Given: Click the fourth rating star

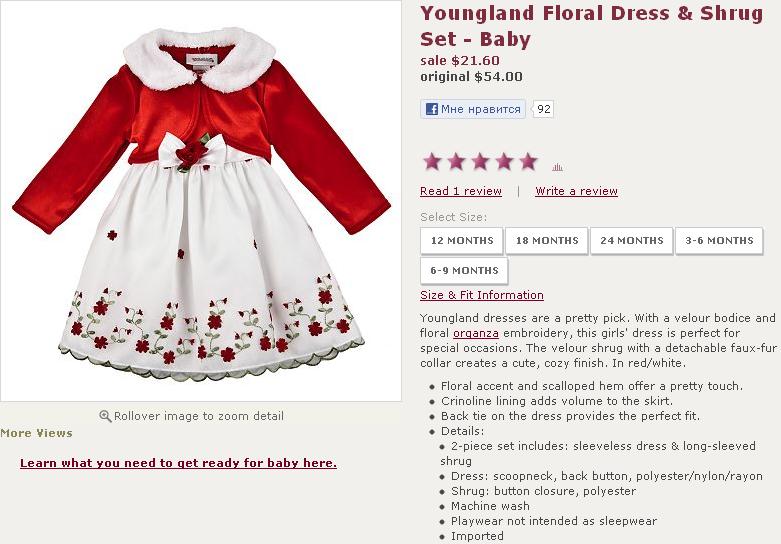Looking at the screenshot, I should point(504,161).
